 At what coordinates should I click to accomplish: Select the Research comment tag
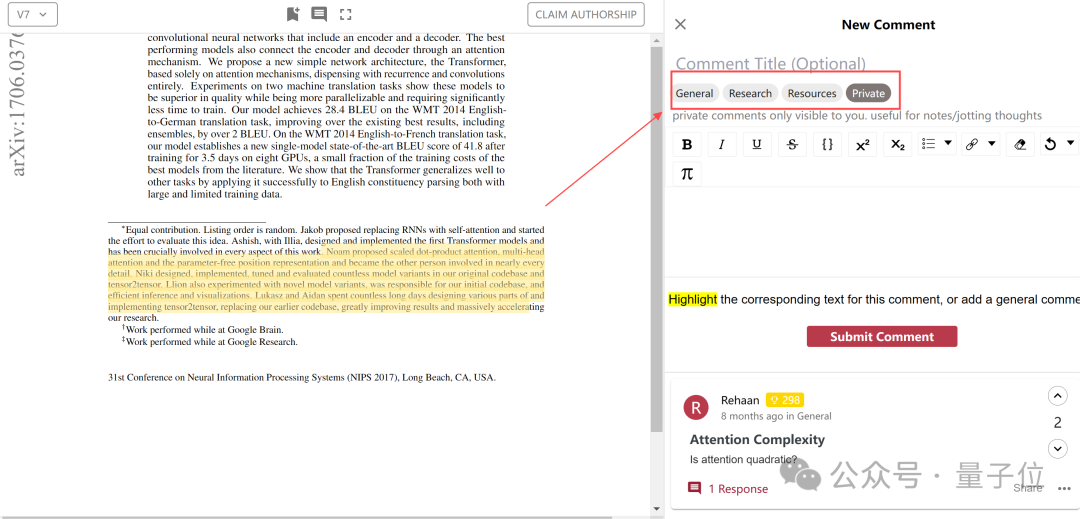coord(750,93)
